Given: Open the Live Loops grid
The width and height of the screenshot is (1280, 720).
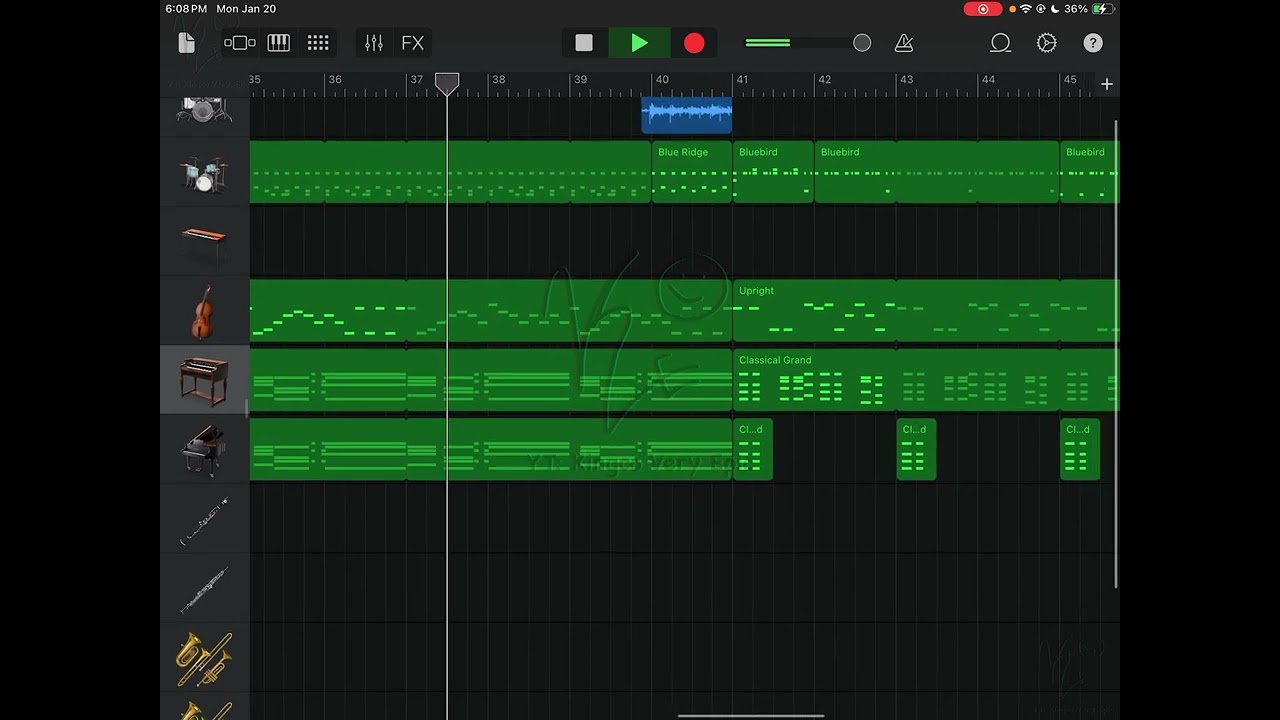Looking at the screenshot, I should pos(318,43).
